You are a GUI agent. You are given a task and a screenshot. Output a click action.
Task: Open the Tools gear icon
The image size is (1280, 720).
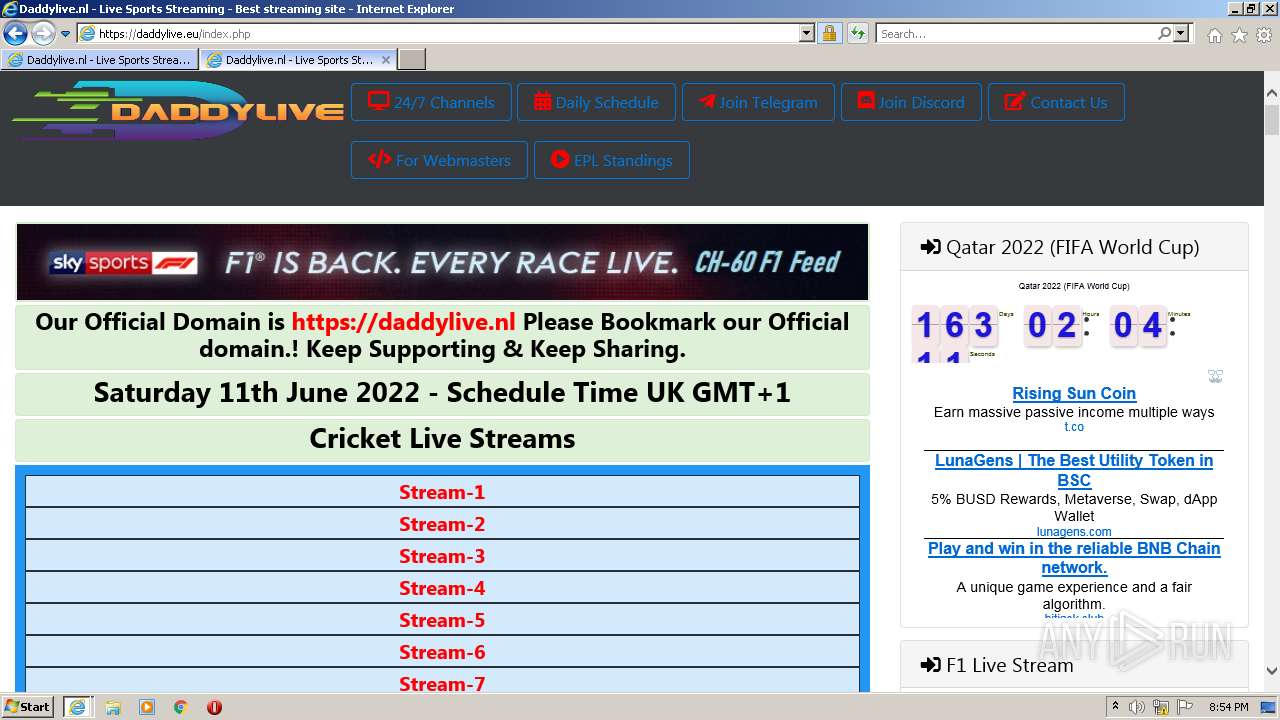pos(1264,35)
